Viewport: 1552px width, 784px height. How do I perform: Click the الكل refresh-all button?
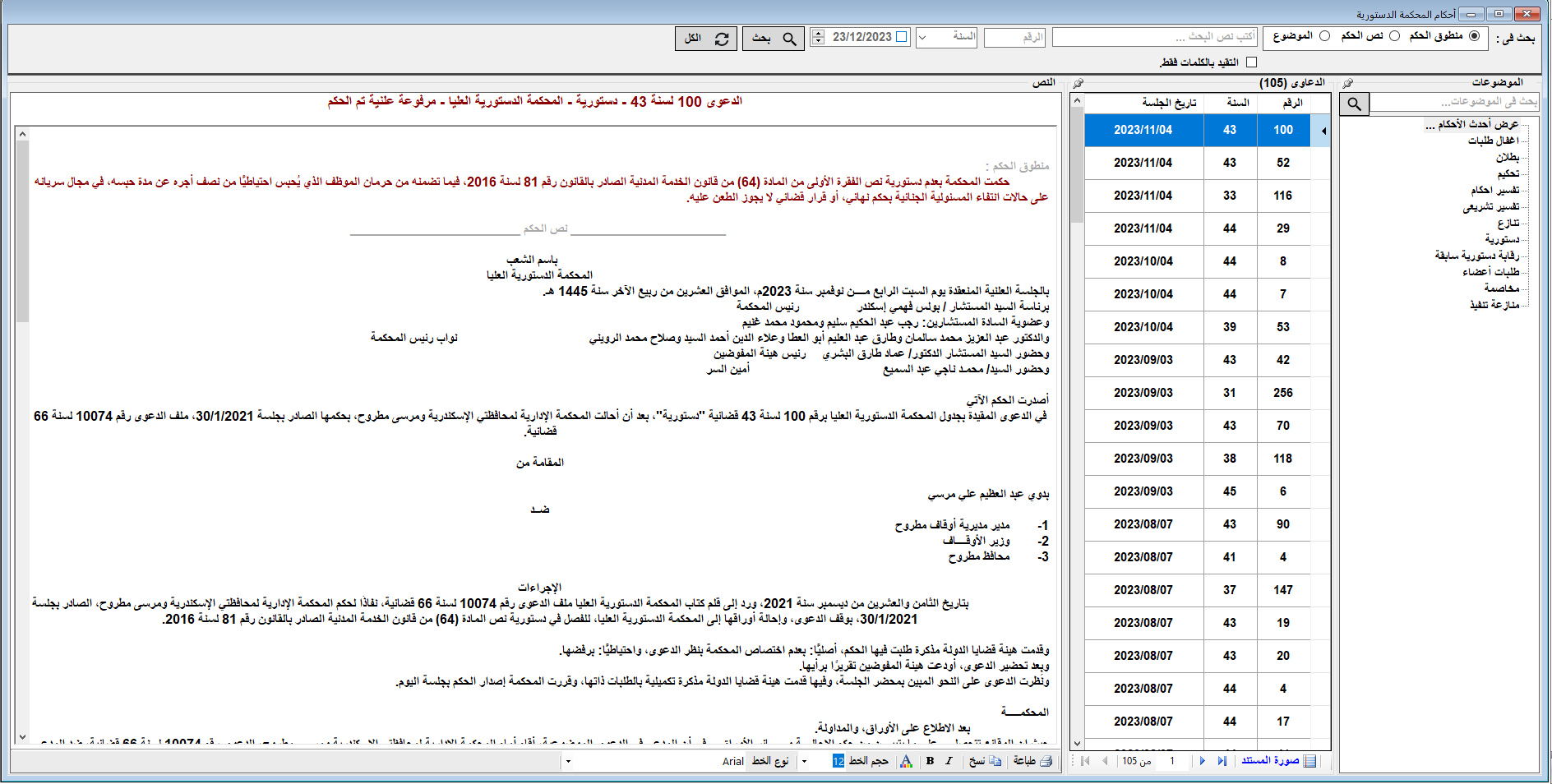point(707,39)
